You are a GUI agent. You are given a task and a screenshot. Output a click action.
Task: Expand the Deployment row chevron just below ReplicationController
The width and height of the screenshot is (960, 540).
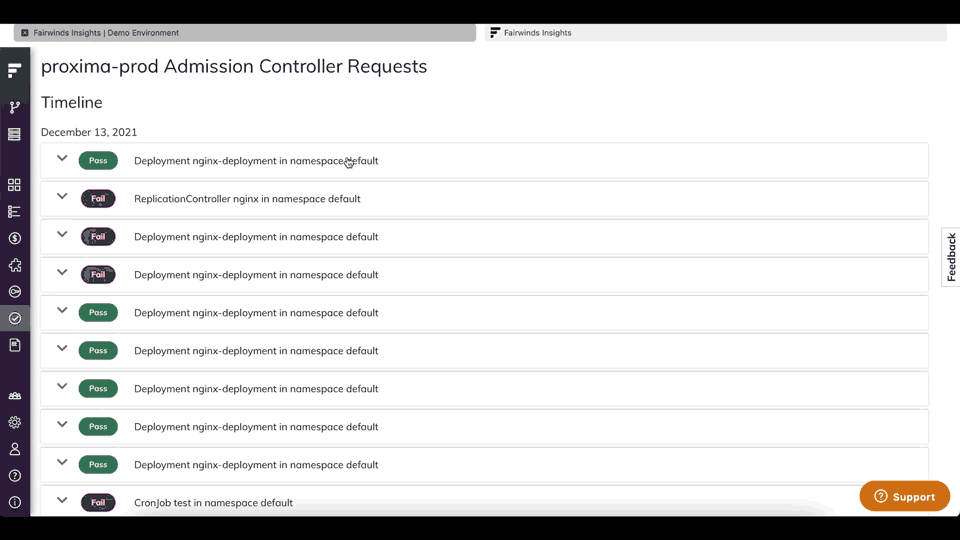[62, 234]
